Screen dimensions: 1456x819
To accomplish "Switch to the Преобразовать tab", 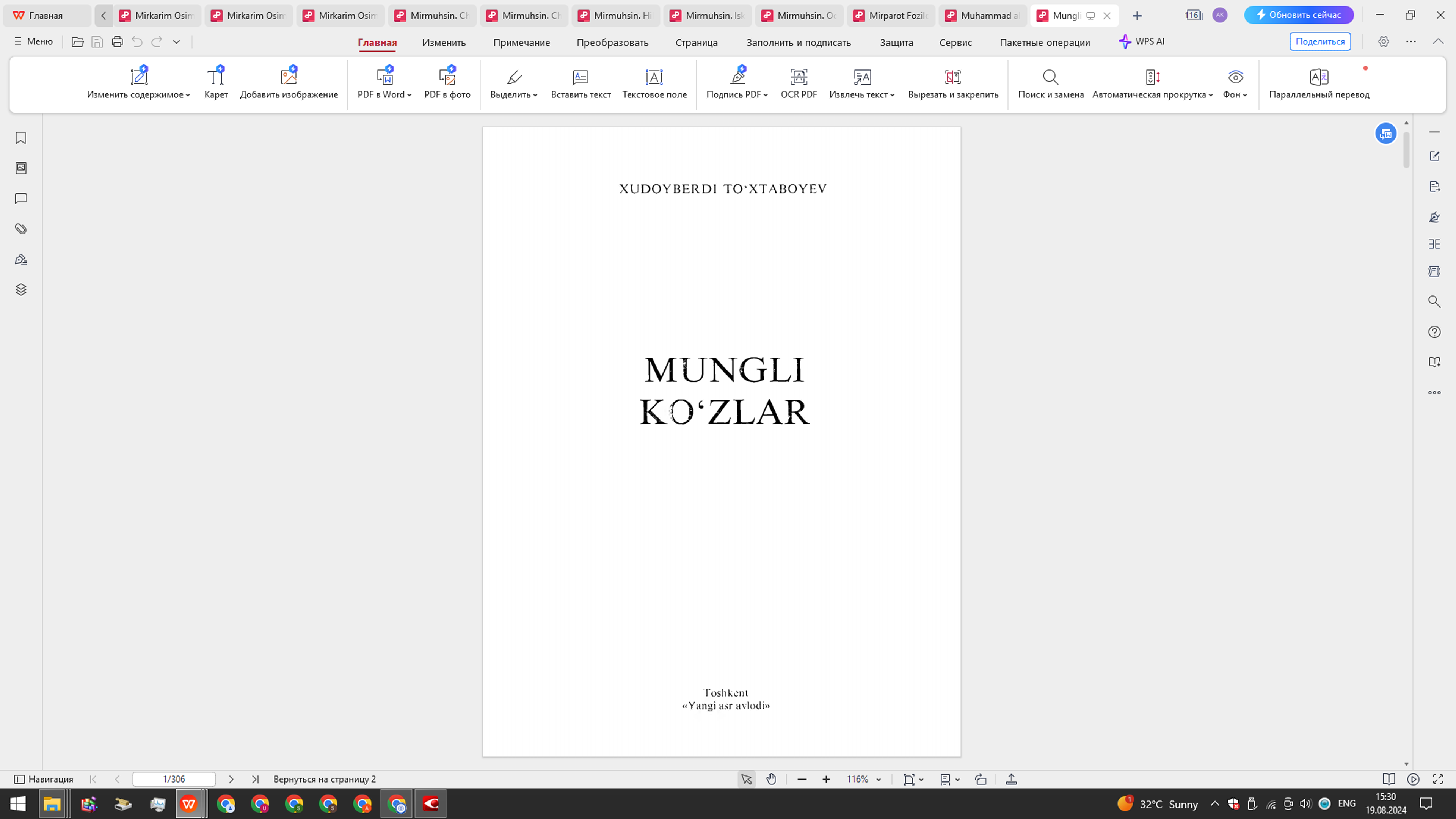I will pyautogui.click(x=612, y=42).
